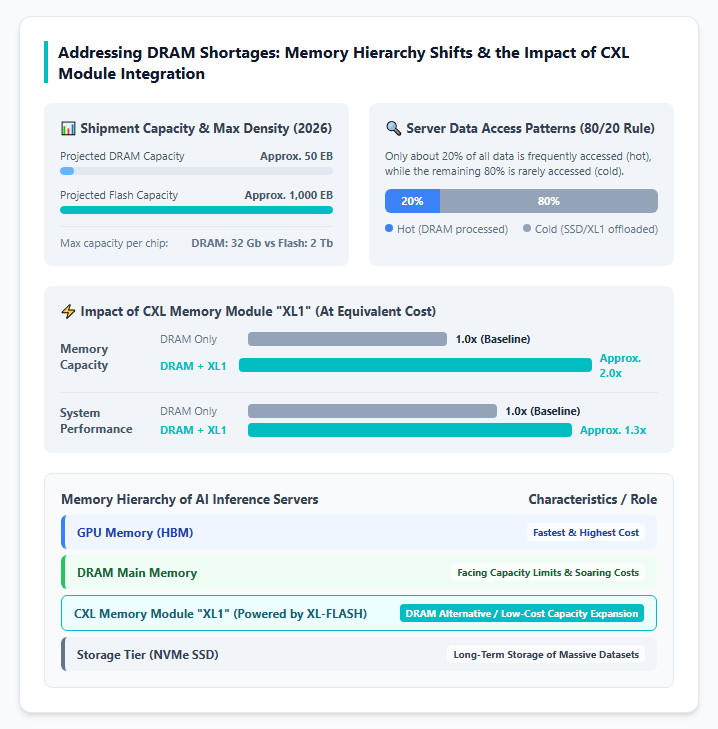The height and width of the screenshot is (729, 718).
Task: Click the 1.0x (Baseline) label under Memory Capacity
Action: 493,339
